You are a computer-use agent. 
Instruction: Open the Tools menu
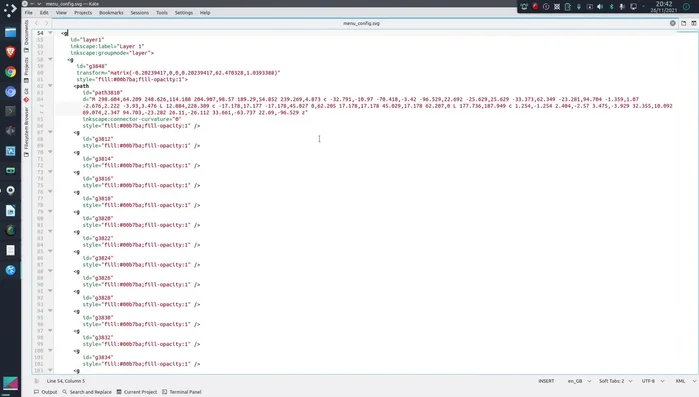(x=162, y=12)
